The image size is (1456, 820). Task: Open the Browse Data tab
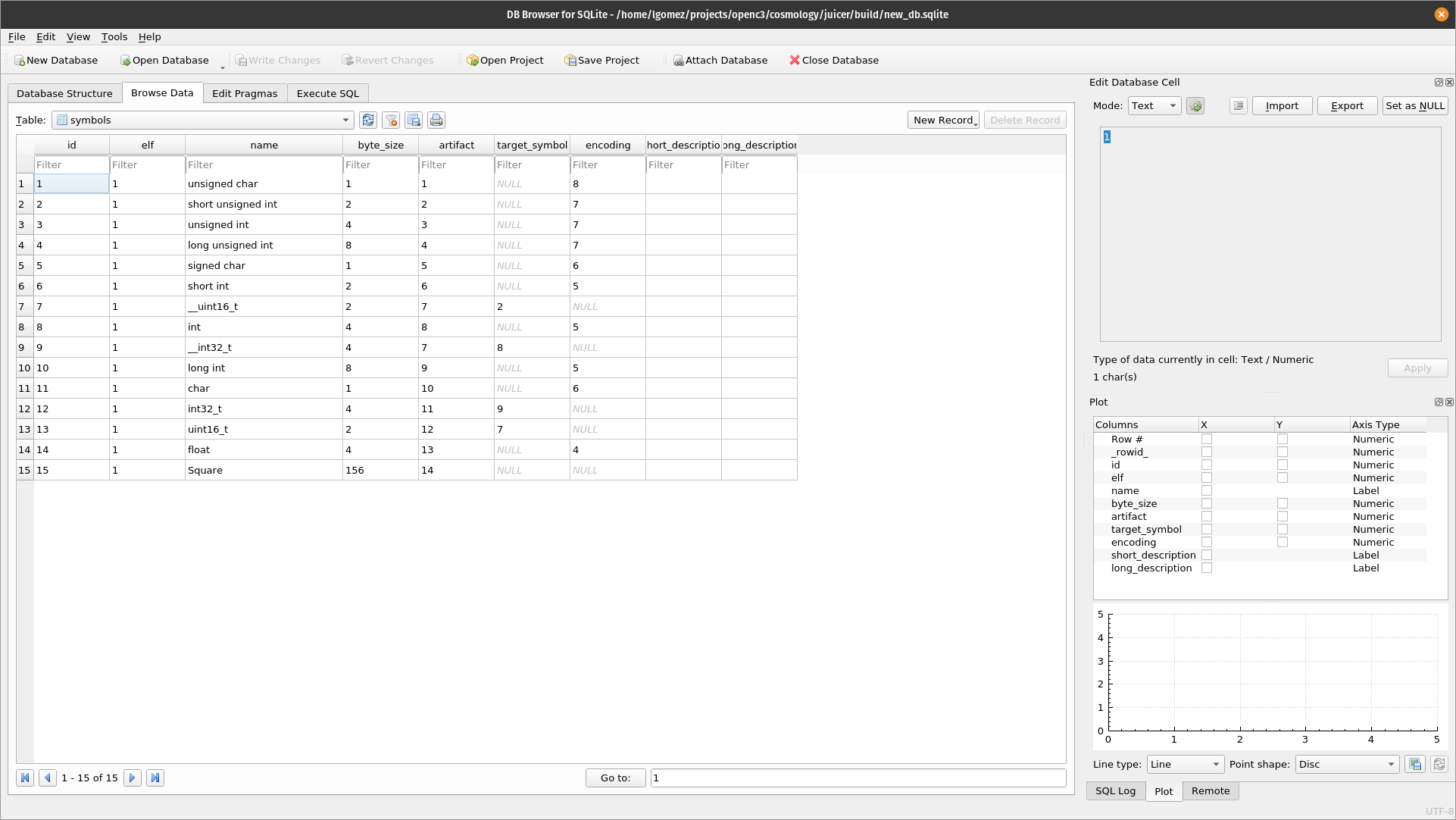click(161, 93)
